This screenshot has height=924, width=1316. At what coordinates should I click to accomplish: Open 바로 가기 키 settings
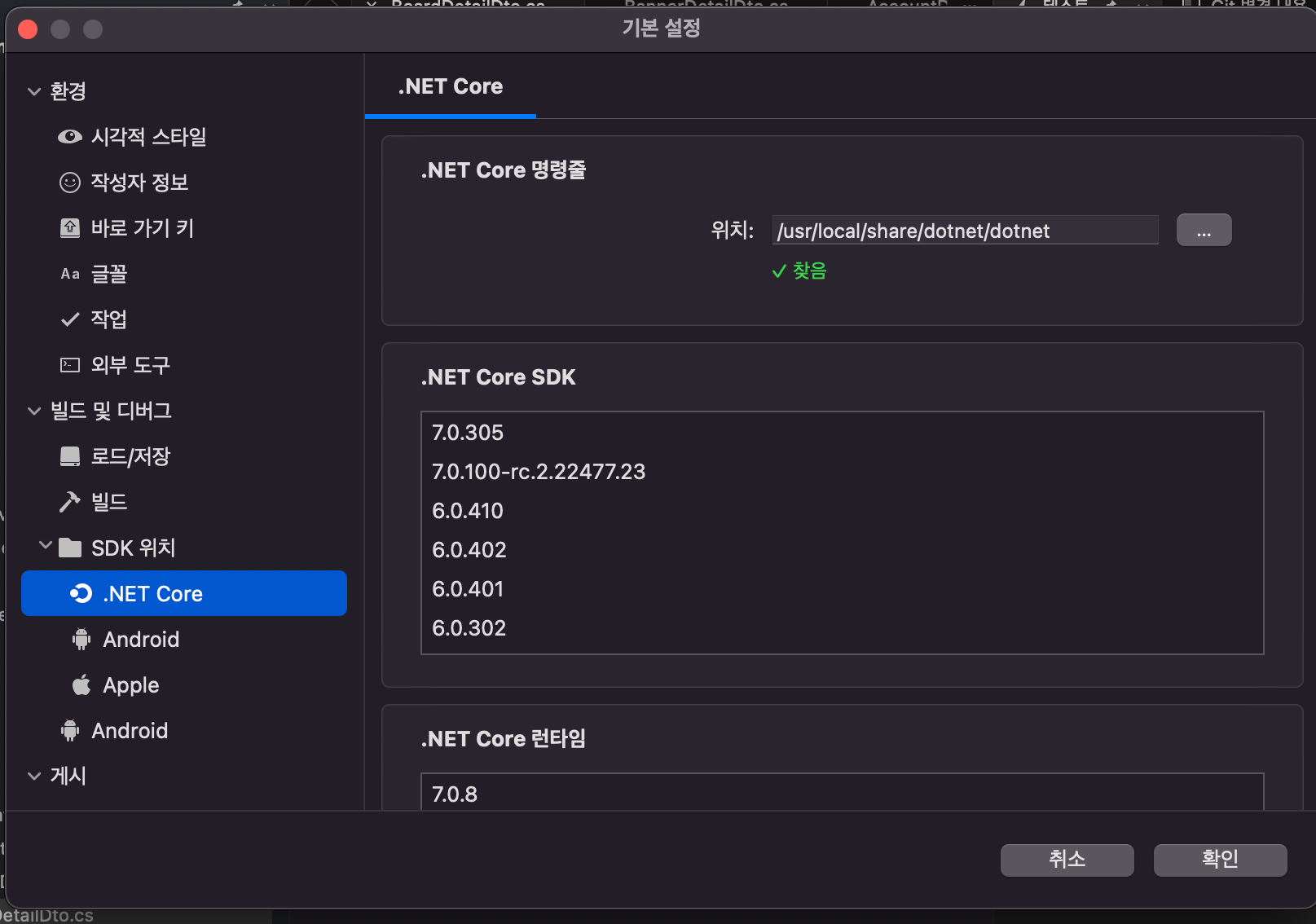click(x=143, y=228)
